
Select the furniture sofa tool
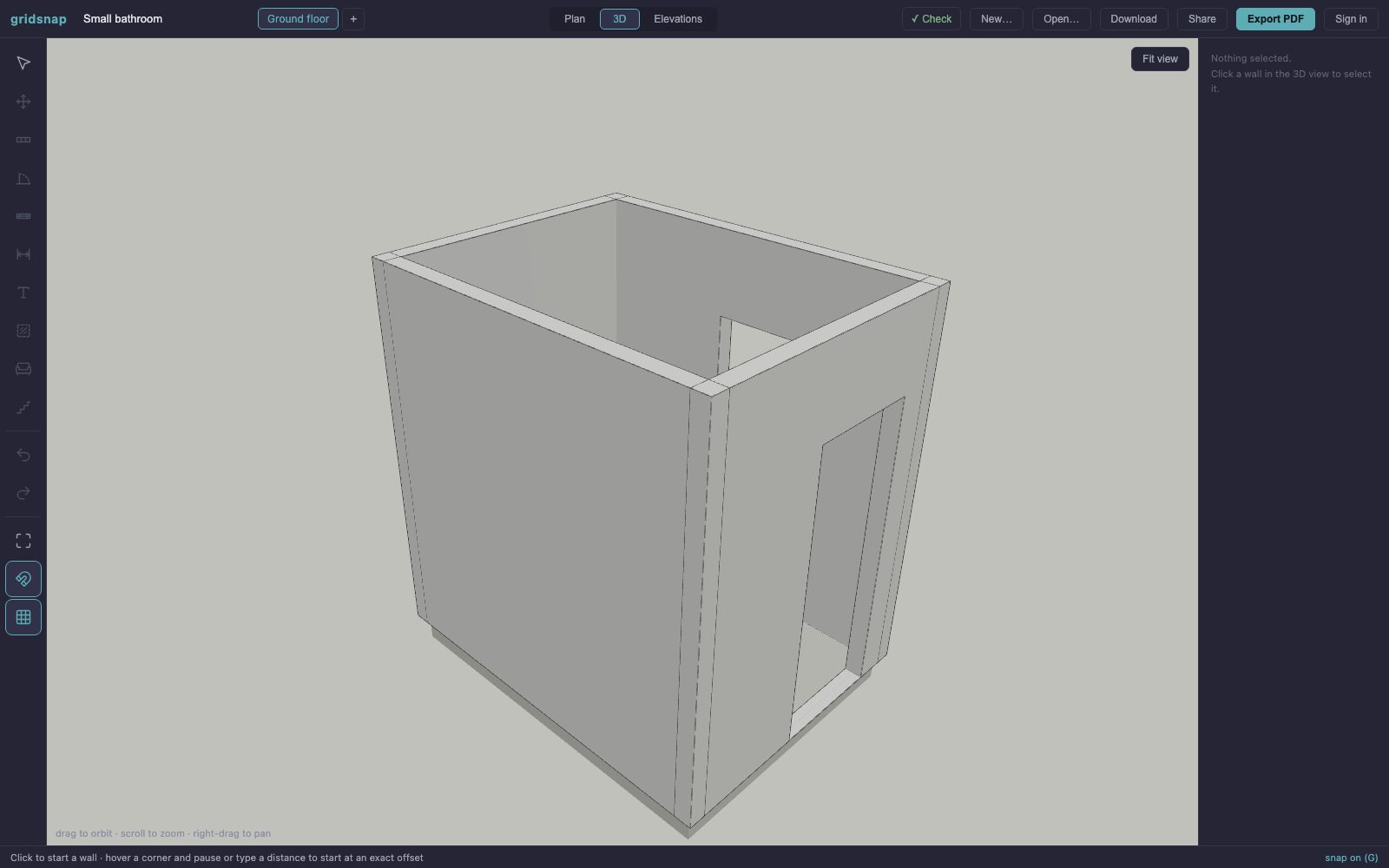coord(23,369)
